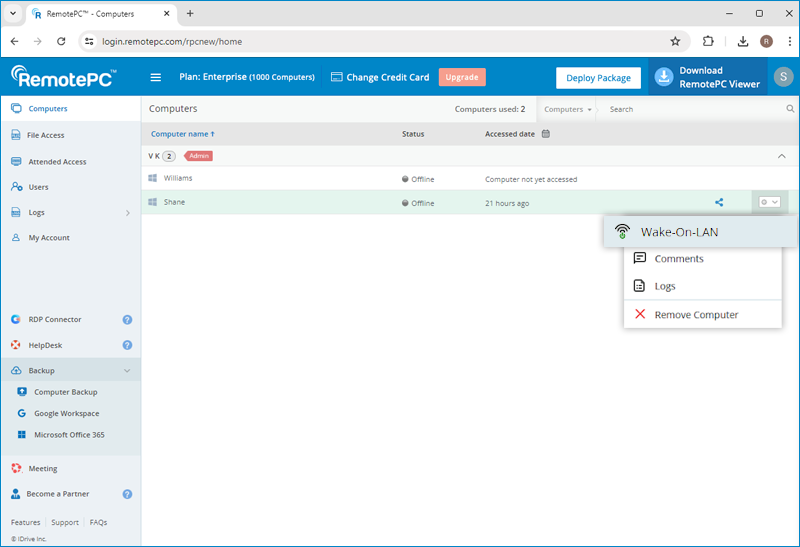Open the hamburger menu beside RemotePC logo
Viewport: 800px width, 547px height.
pos(155,77)
